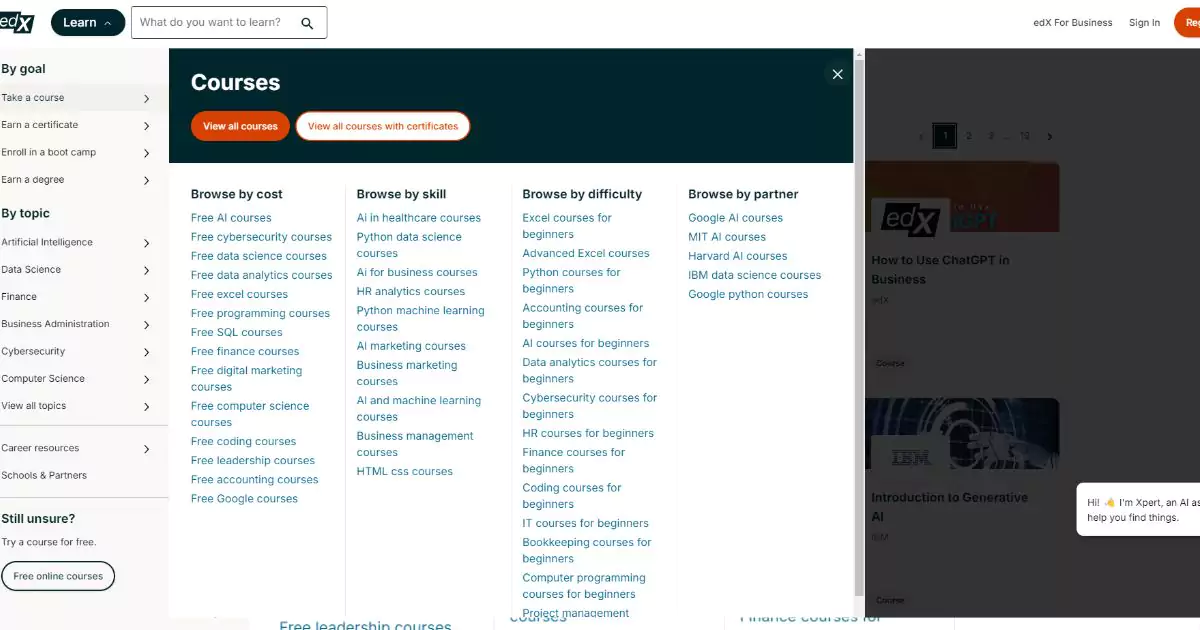Open the IBM Generative AI course thumbnail
This screenshot has width=1200, height=630.
point(961,434)
